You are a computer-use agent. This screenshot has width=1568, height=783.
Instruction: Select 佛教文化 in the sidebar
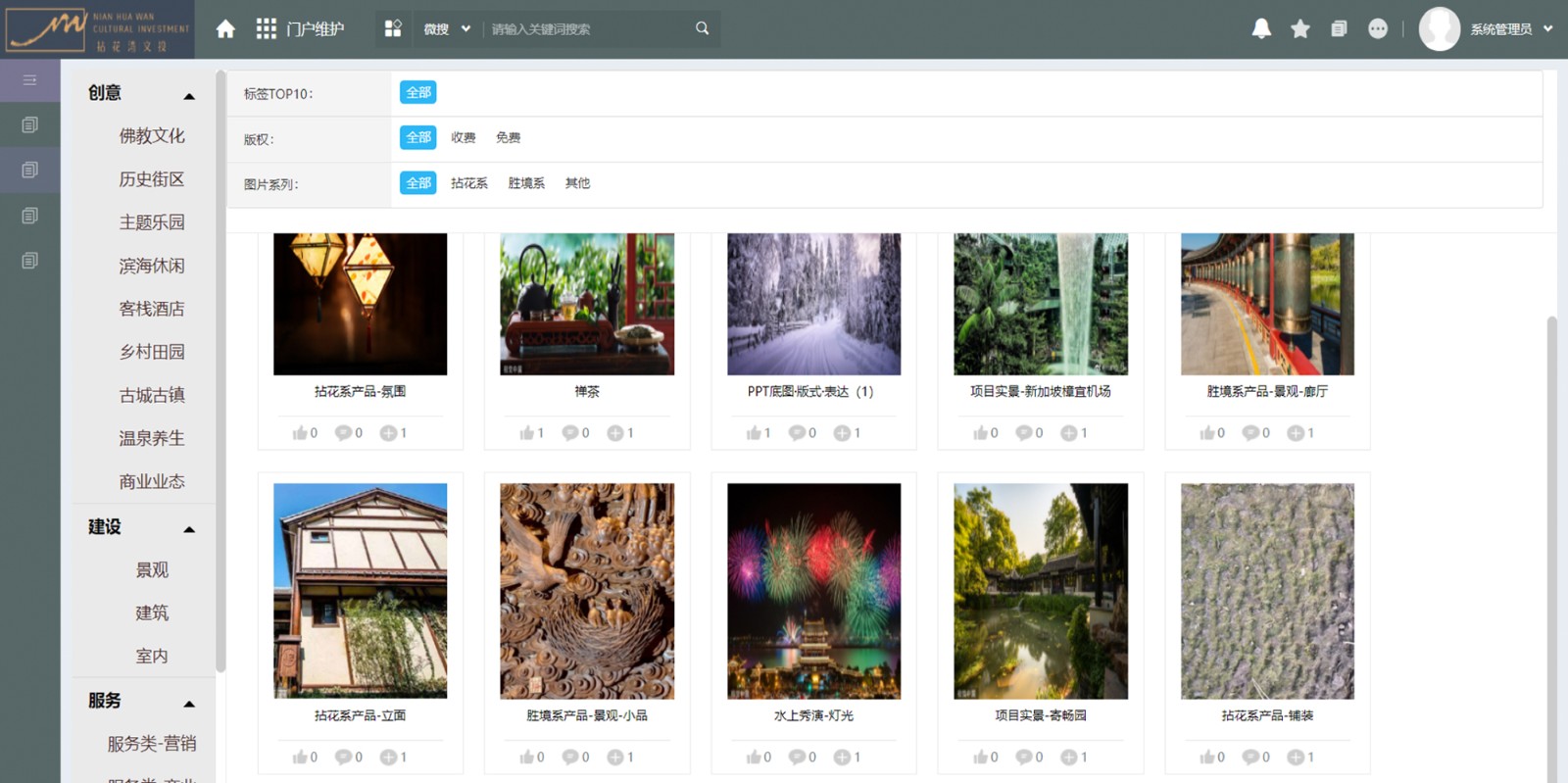coord(152,136)
